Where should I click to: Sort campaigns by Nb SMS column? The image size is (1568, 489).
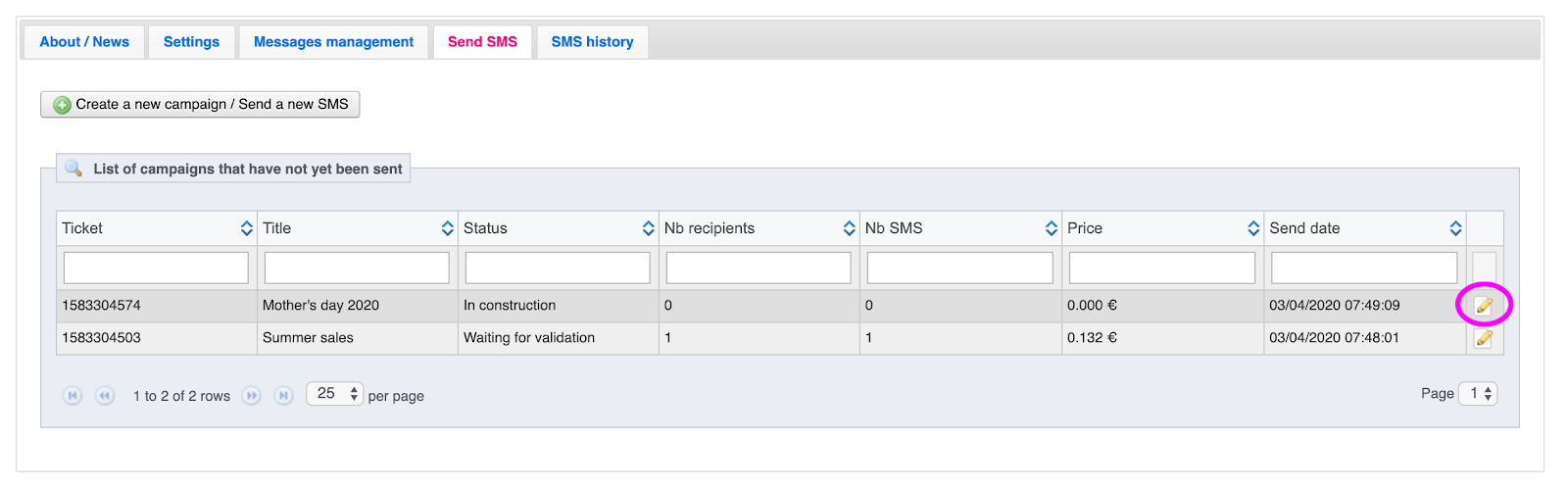point(1051,228)
